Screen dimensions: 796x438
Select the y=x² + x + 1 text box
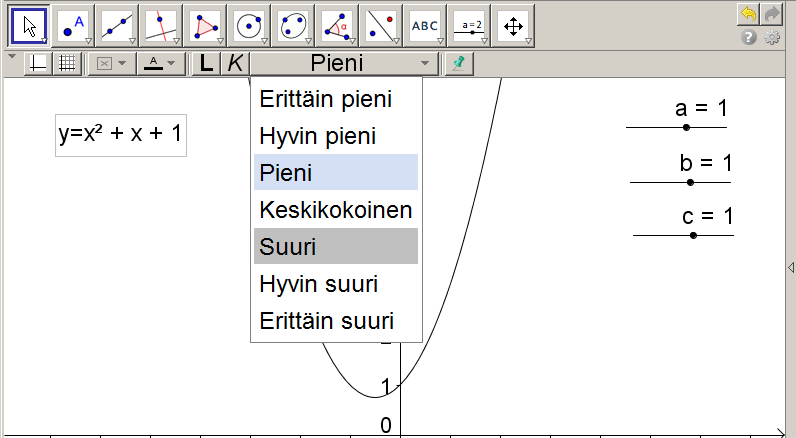(121, 135)
